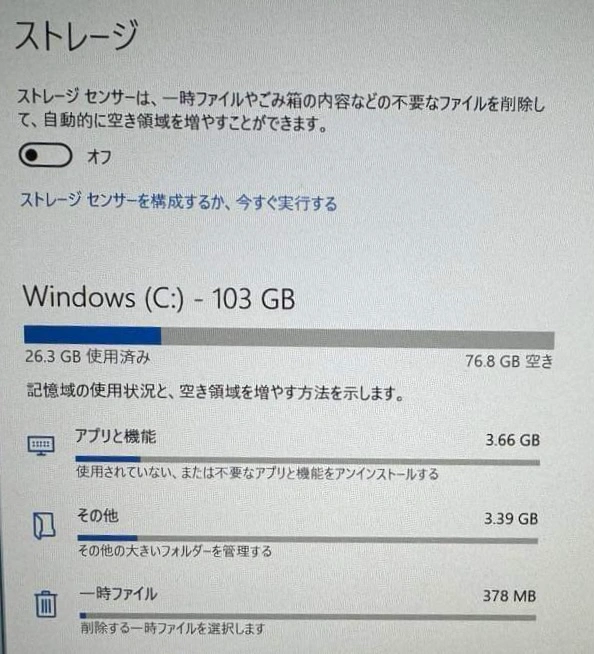The image size is (594, 654).
Task: Click the その他 folder icon
Action: tap(44, 526)
